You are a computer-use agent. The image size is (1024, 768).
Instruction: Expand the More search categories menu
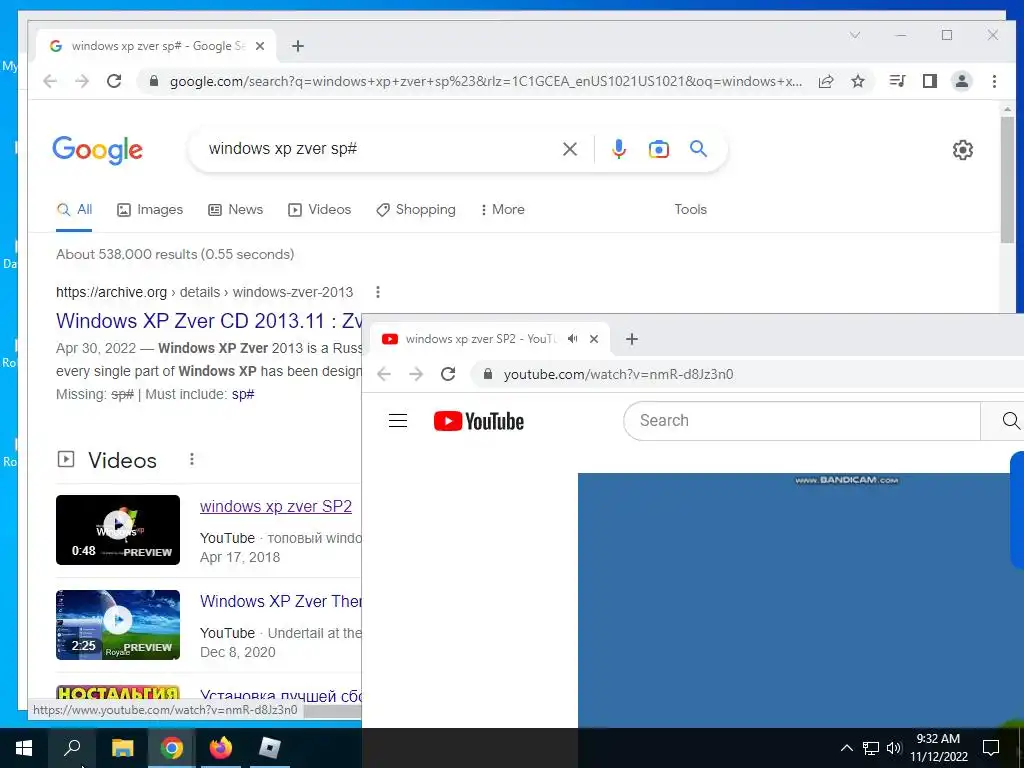click(502, 210)
